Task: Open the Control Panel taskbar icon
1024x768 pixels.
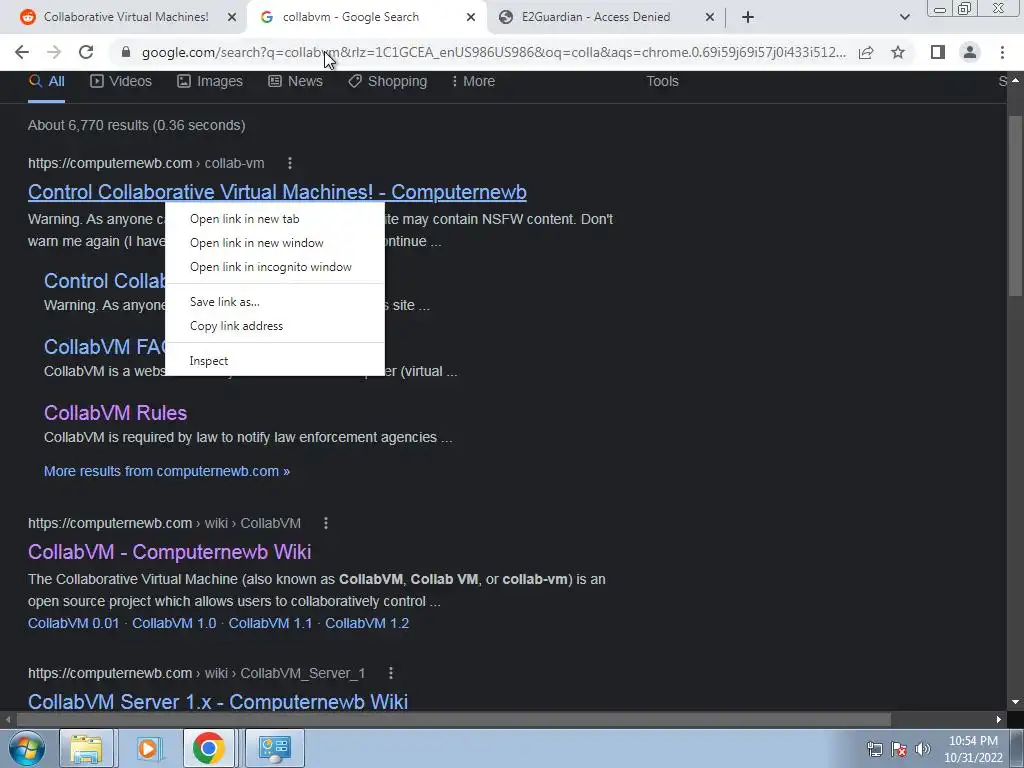Action: (x=275, y=748)
